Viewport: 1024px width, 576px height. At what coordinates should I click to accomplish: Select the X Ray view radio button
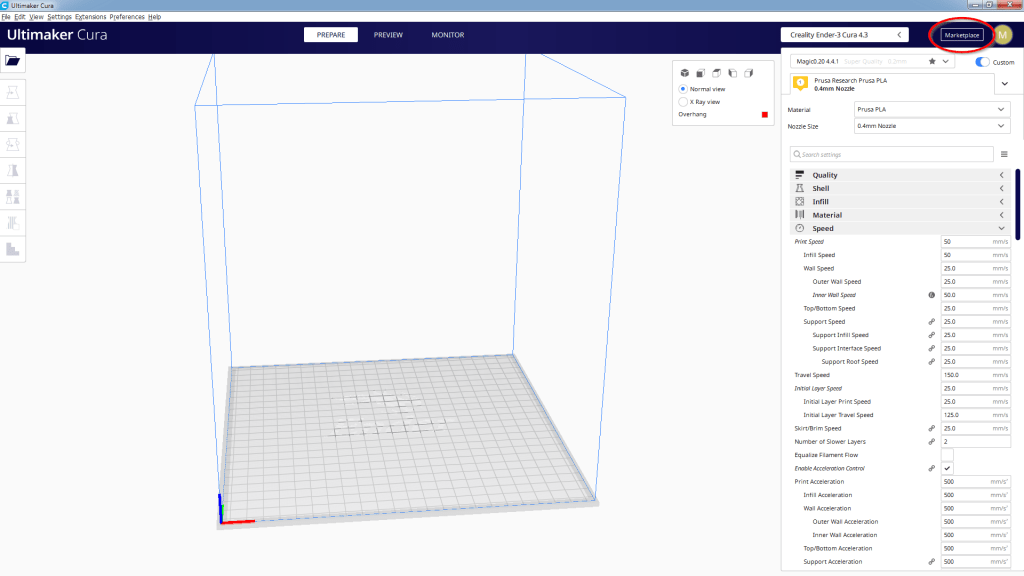(683, 101)
